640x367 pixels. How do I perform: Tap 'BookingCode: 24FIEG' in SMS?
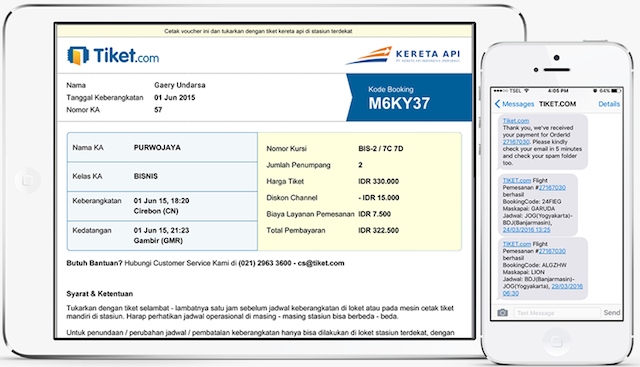[x=532, y=202]
